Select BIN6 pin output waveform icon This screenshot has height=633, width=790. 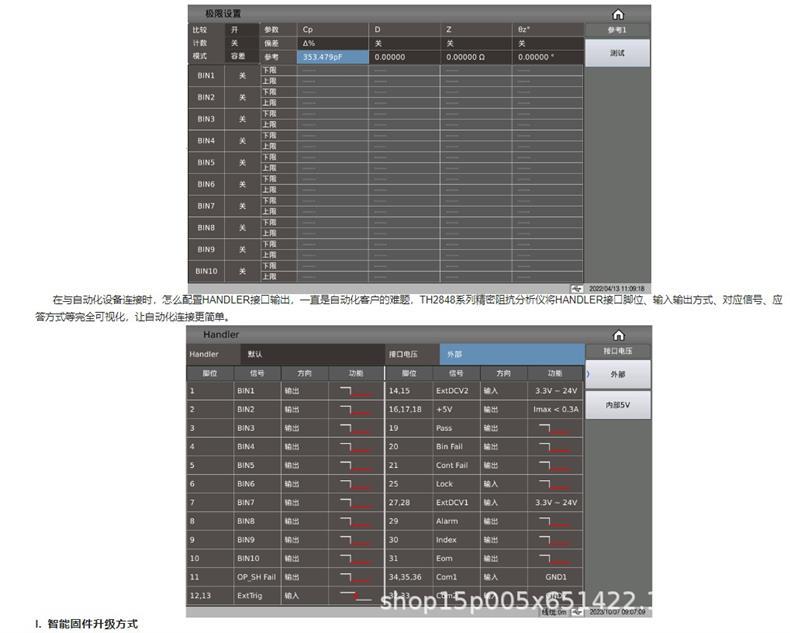coord(357,484)
